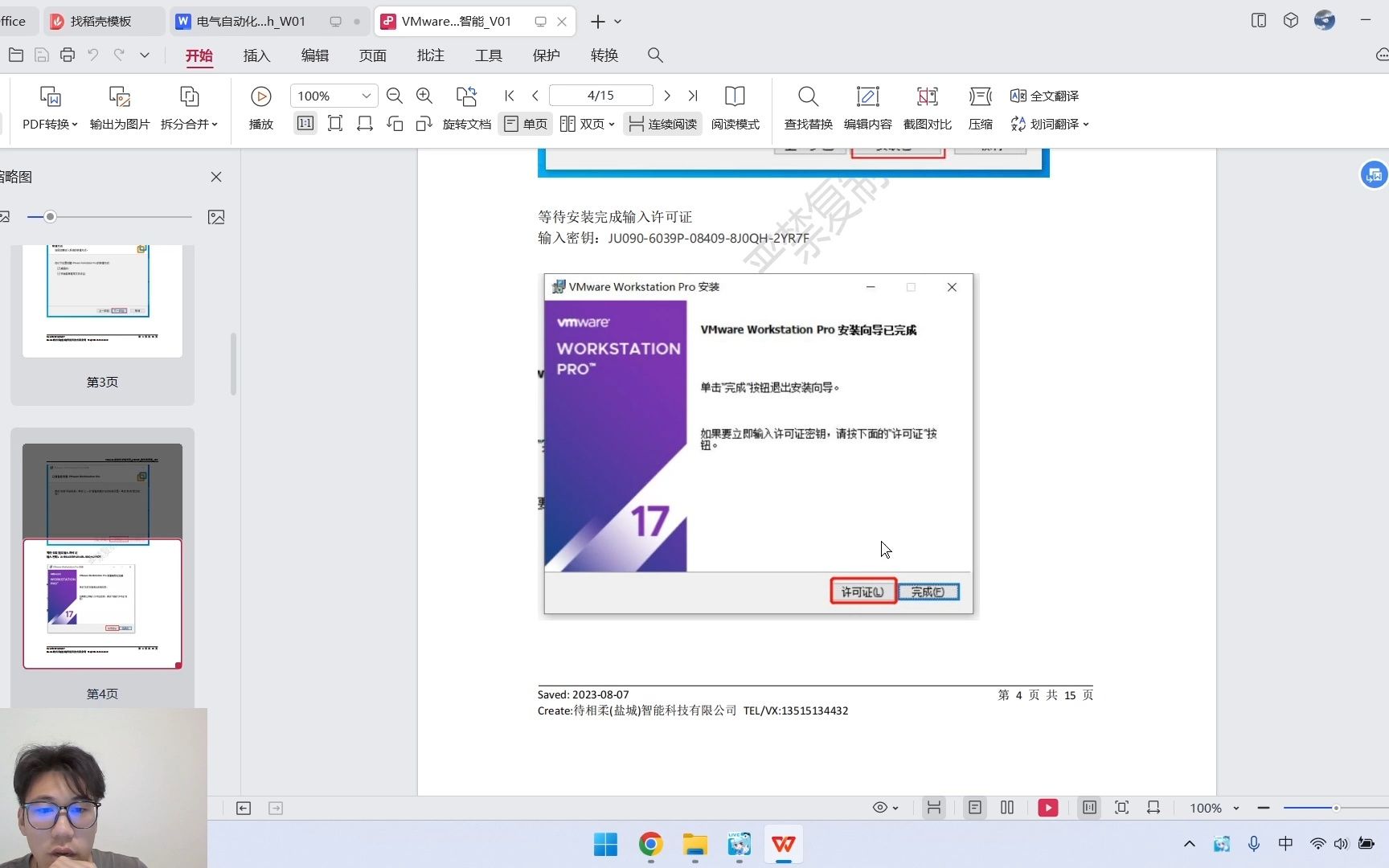Set actual size 1:1 view

tap(305, 124)
